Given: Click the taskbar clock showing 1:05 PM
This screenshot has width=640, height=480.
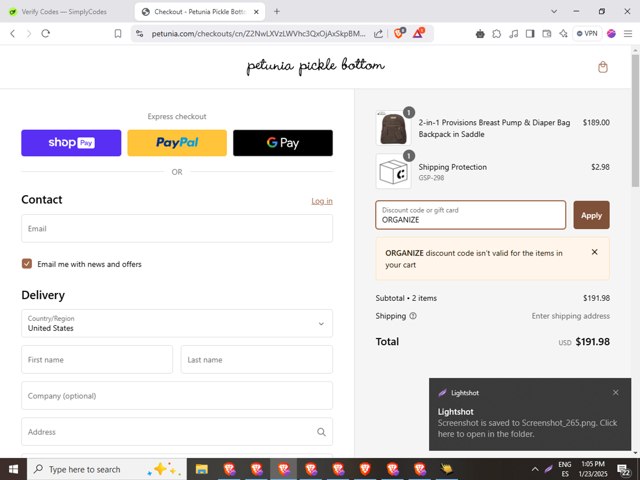Looking at the screenshot, I should pos(593,469).
